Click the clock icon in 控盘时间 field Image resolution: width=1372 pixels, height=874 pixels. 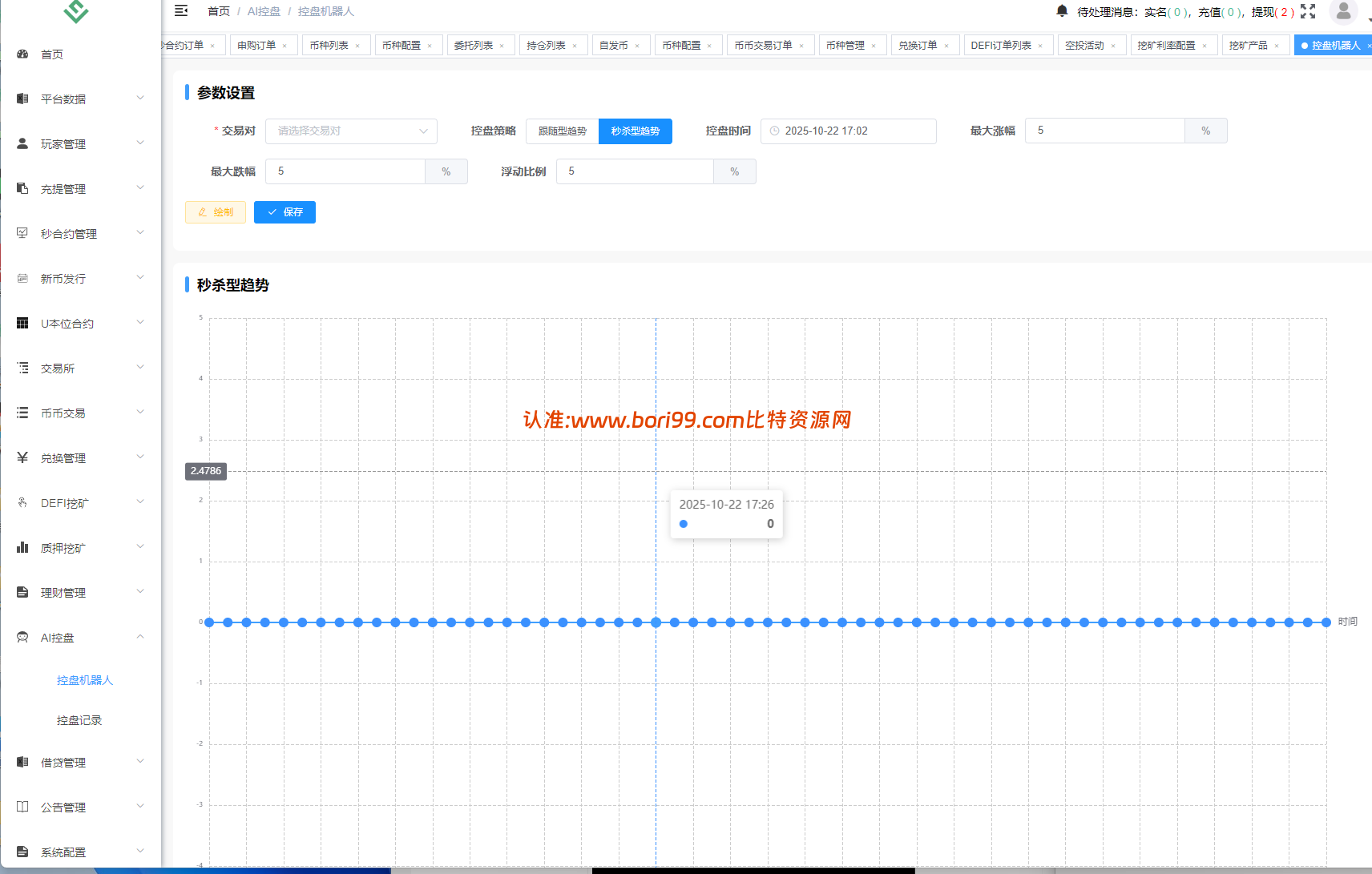pos(774,131)
